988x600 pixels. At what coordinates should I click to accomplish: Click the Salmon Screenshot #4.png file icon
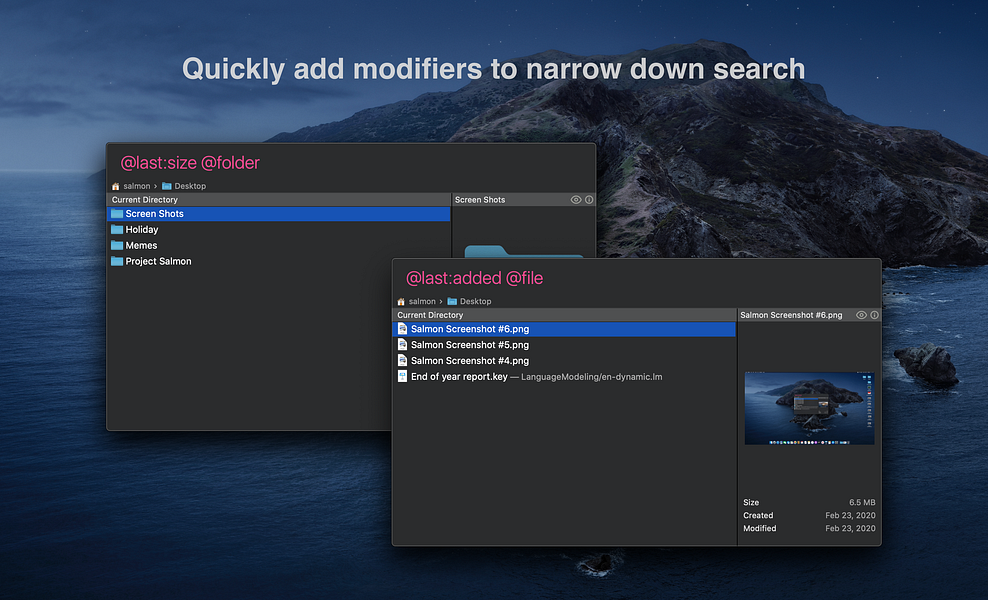[402, 361]
